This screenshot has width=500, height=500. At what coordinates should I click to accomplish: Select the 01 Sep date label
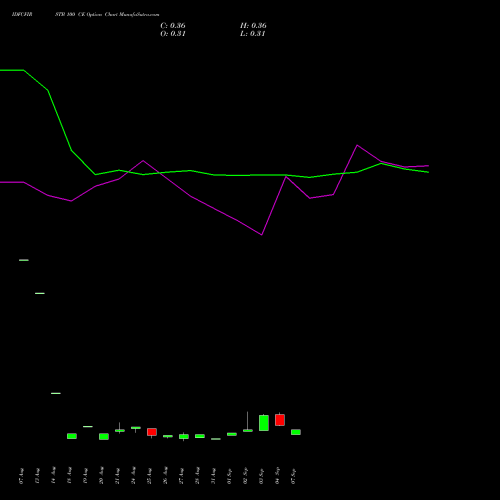pyautogui.click(x=229, y=476)
